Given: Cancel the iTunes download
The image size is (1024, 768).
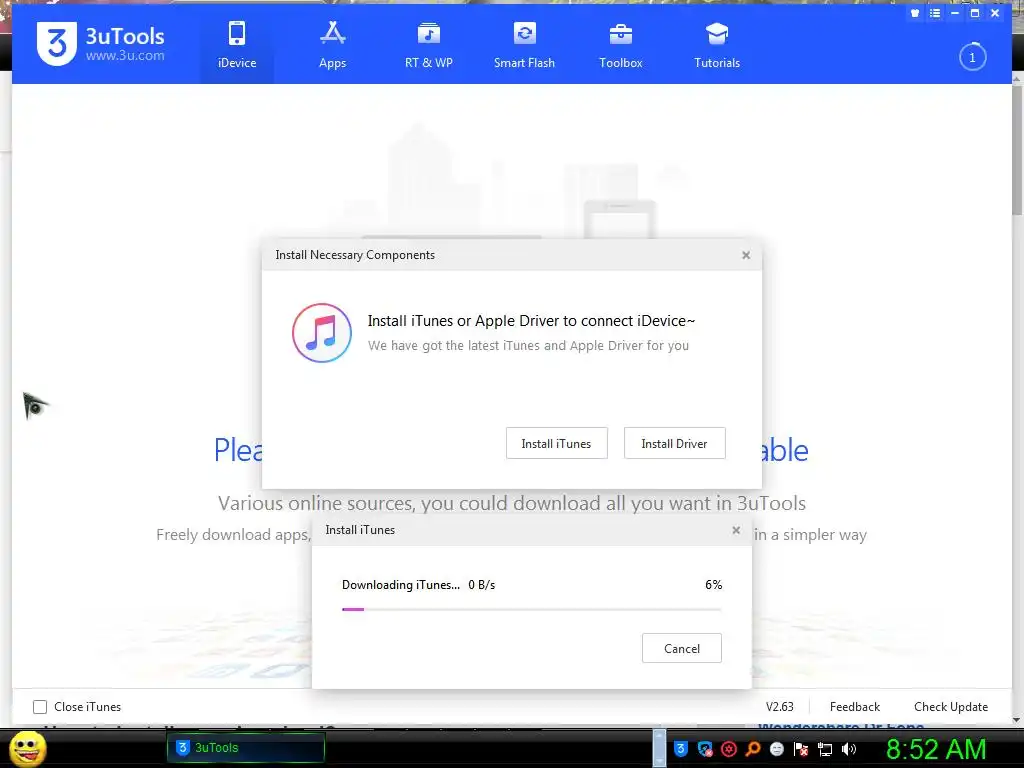Looking at the screenshot, I should coord(682,648).
